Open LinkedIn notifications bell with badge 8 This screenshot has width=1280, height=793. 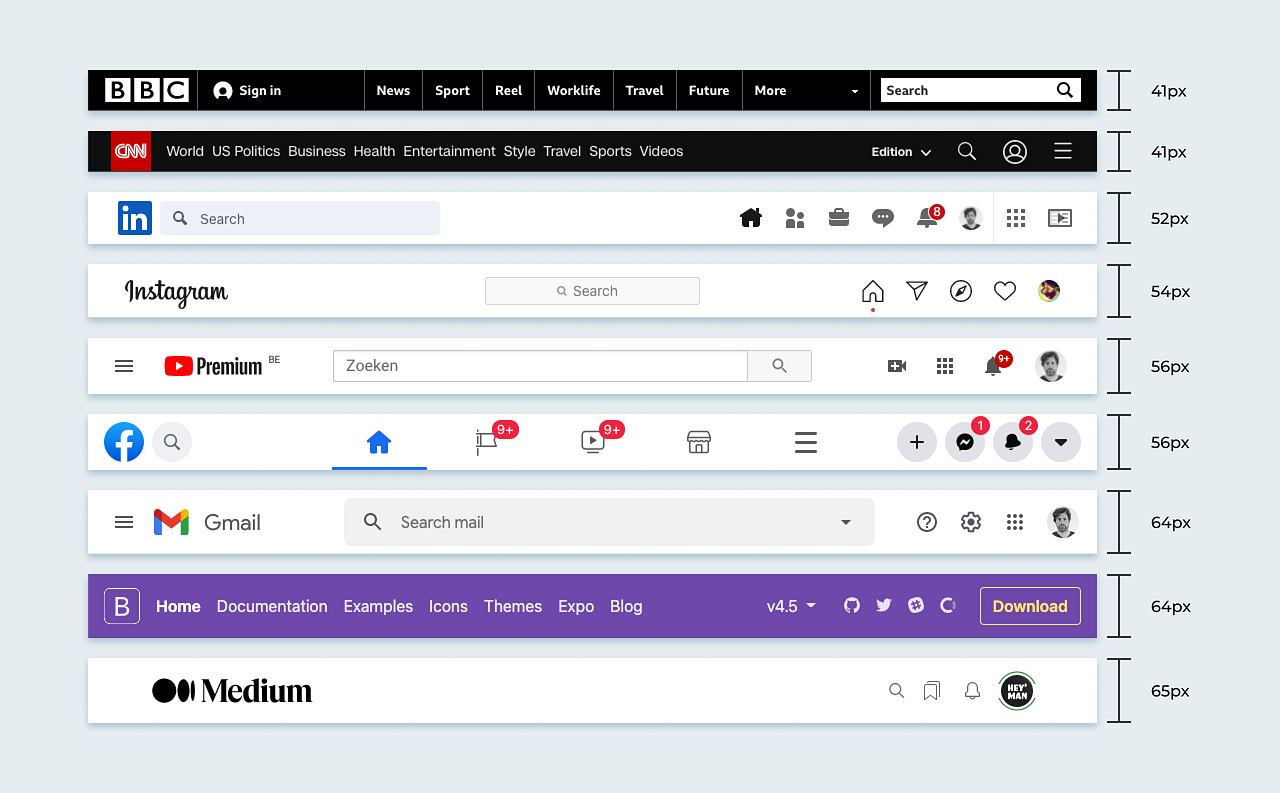(x=927, y=218)
